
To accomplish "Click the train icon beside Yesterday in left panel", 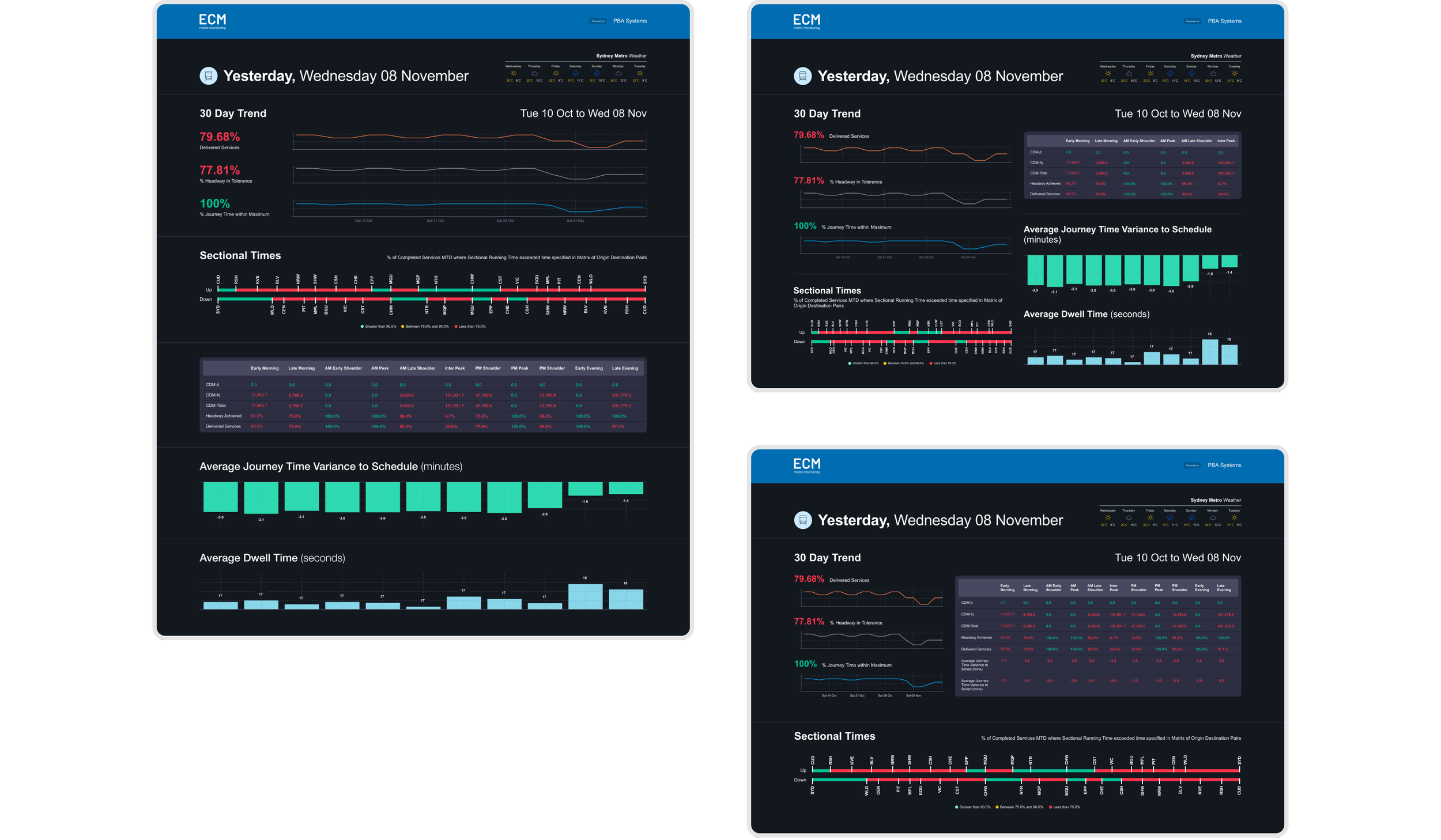I will pos(208,75).
